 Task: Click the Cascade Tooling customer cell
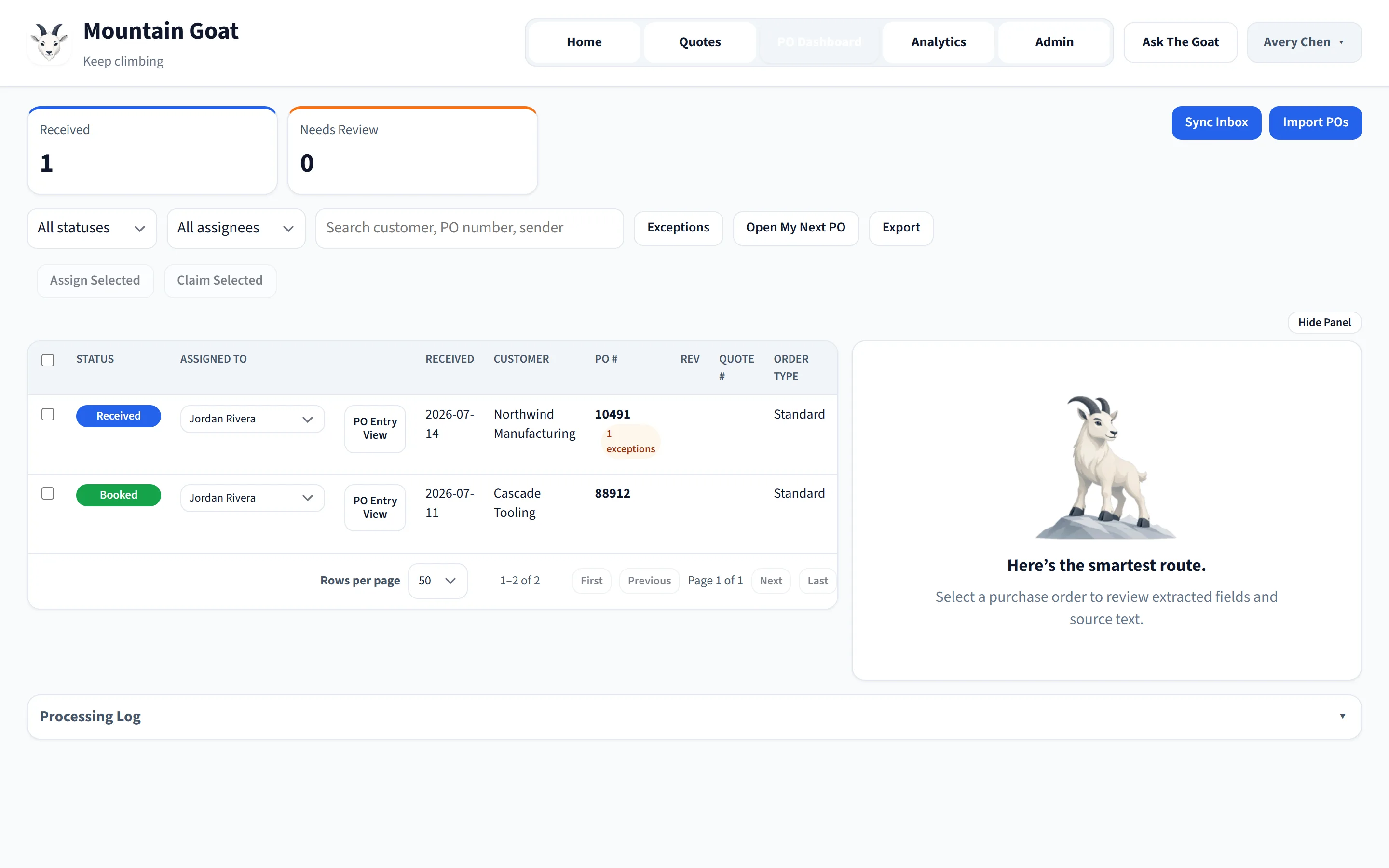[517, 503]
